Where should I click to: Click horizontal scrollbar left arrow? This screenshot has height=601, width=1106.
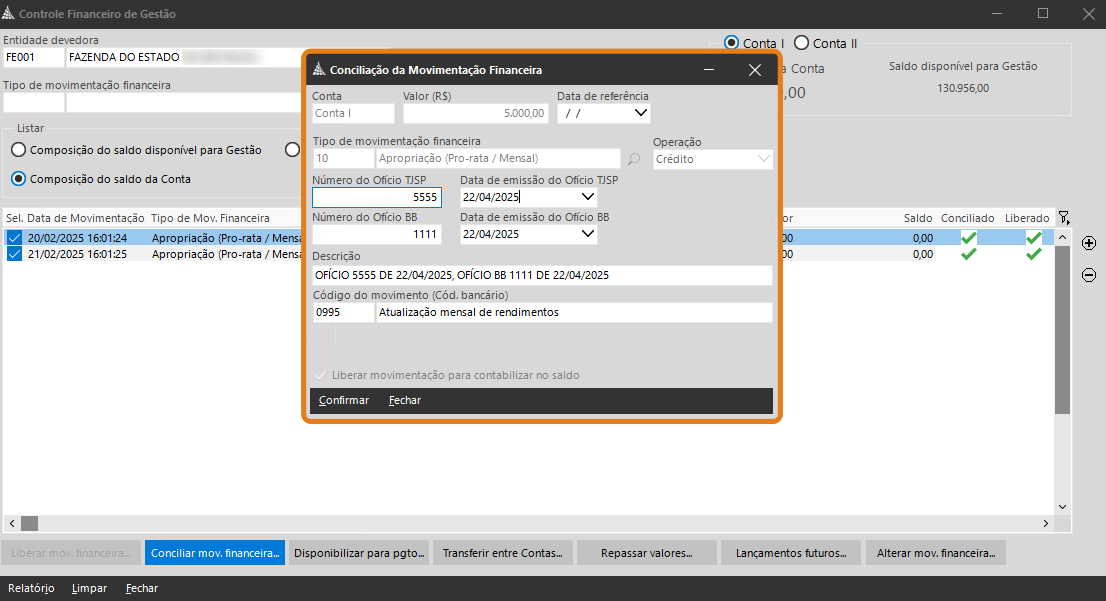[x=11, y=523]
